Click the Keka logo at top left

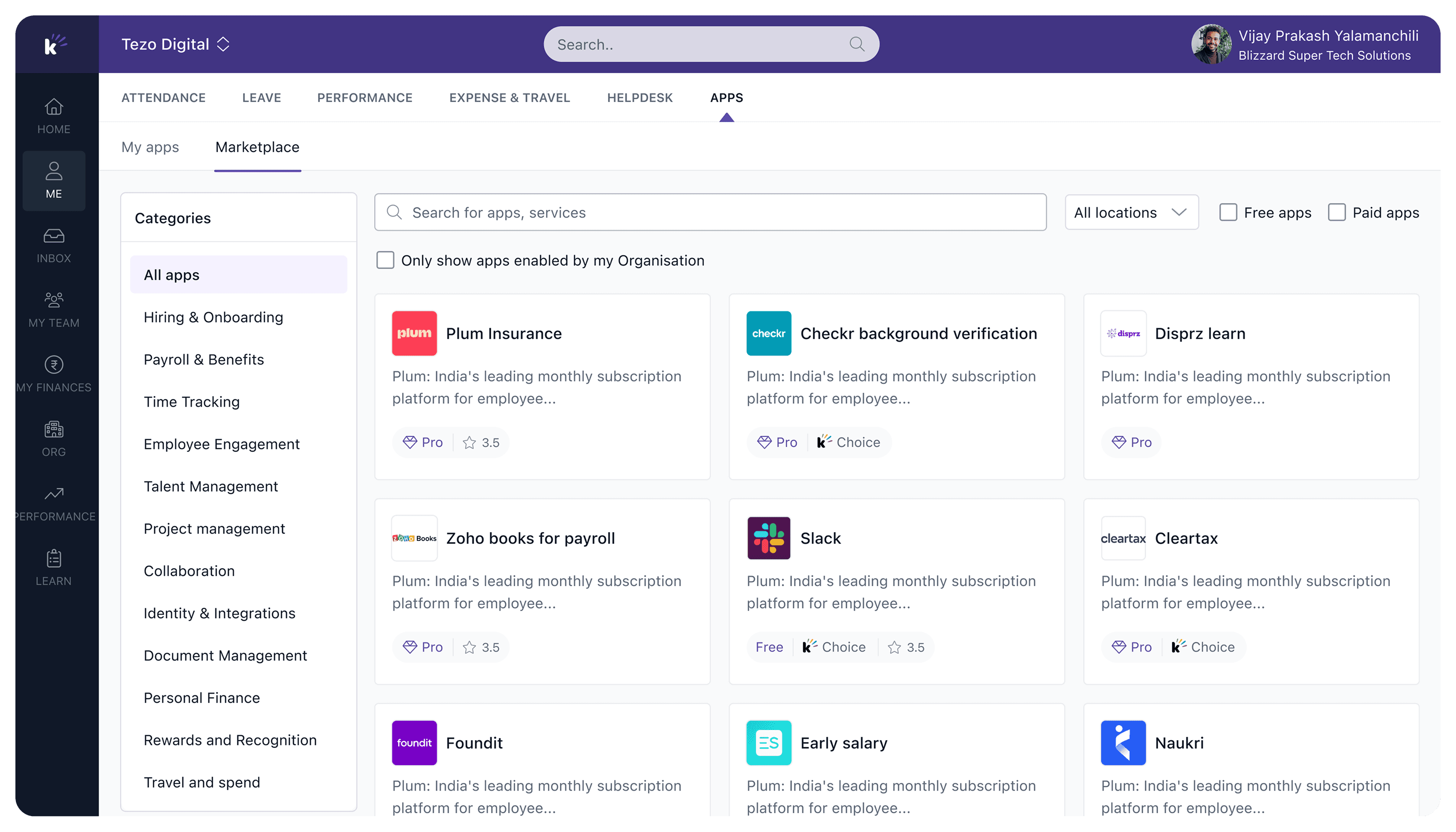tap(55, 45)
